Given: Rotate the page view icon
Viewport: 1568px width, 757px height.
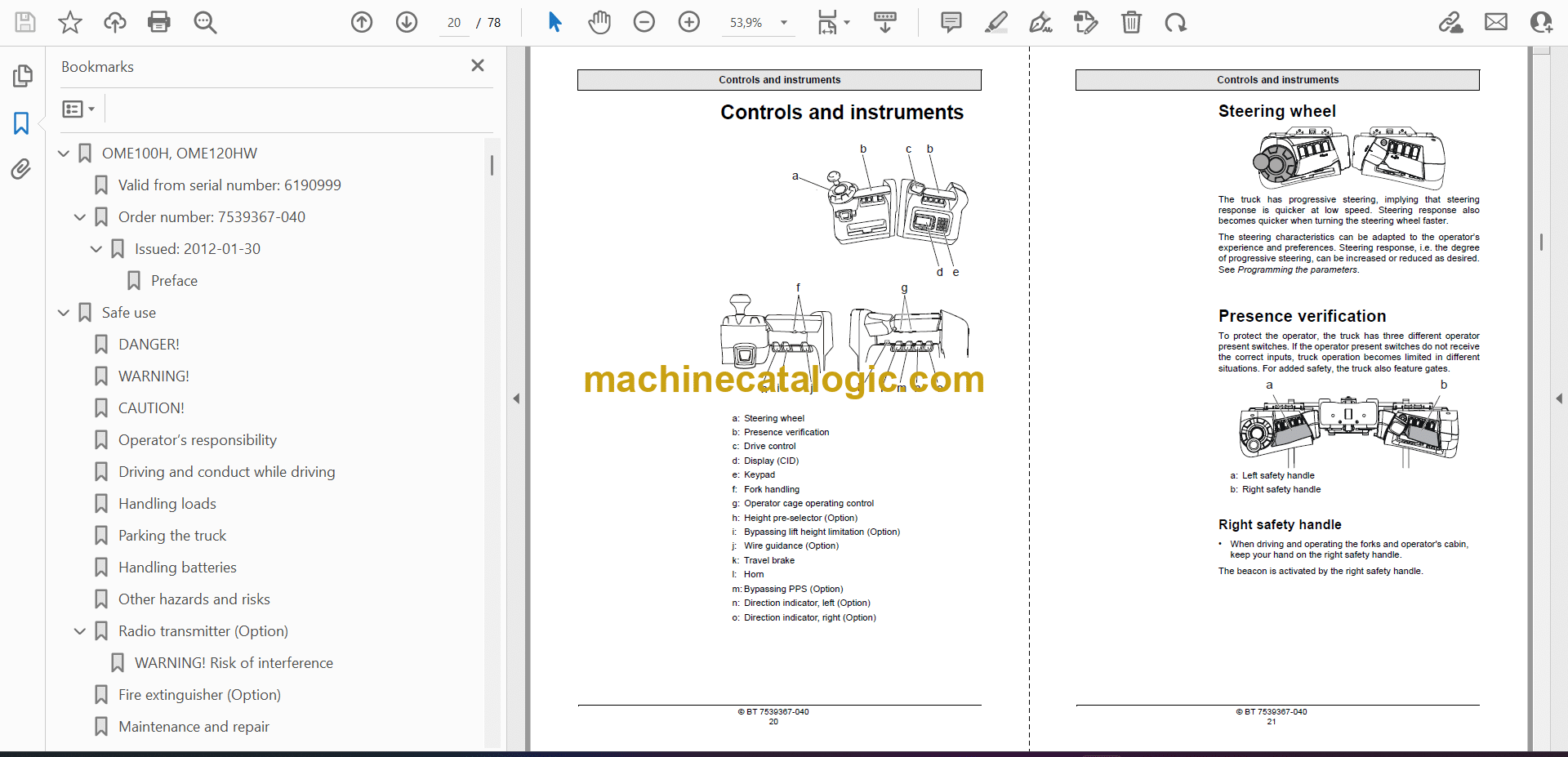Looking at the screenshot, I should point(1176,22).
